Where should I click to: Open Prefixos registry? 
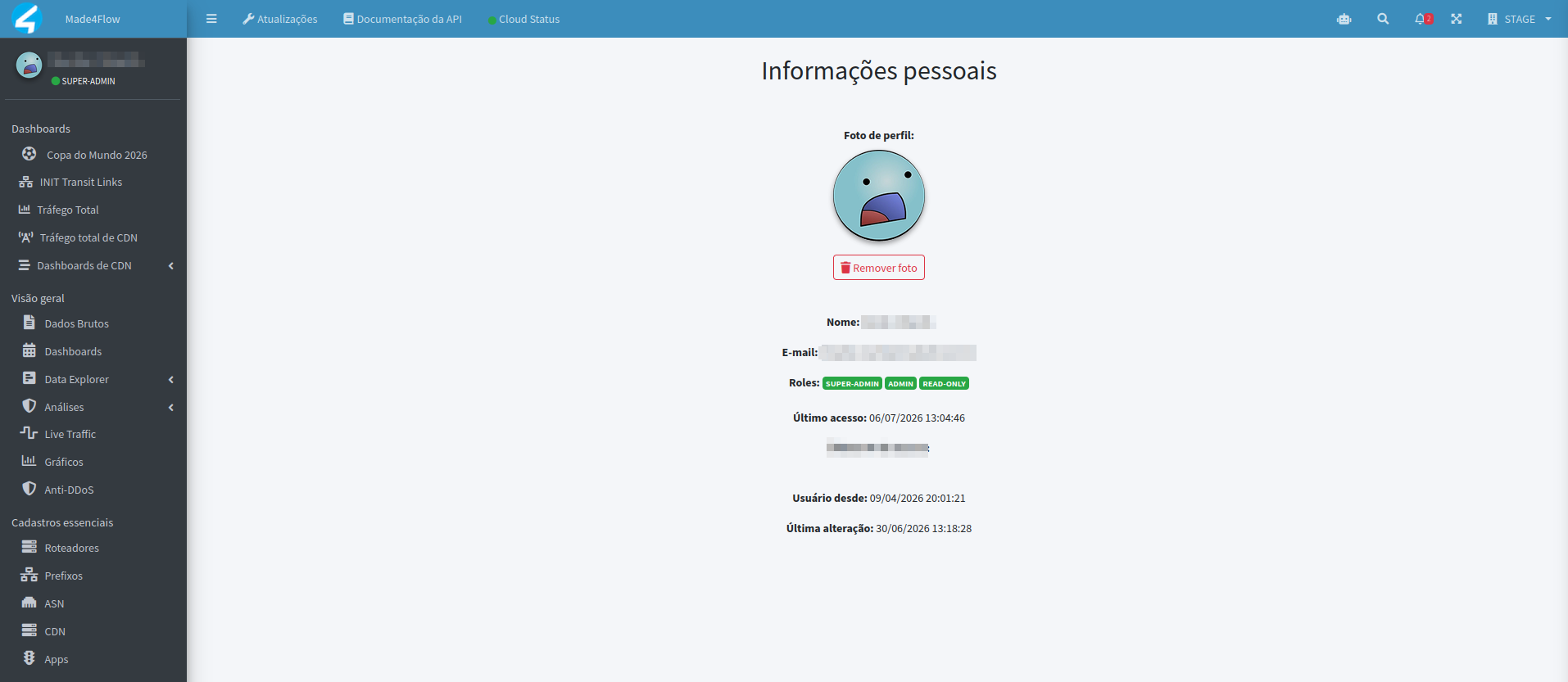coord(64,576)
